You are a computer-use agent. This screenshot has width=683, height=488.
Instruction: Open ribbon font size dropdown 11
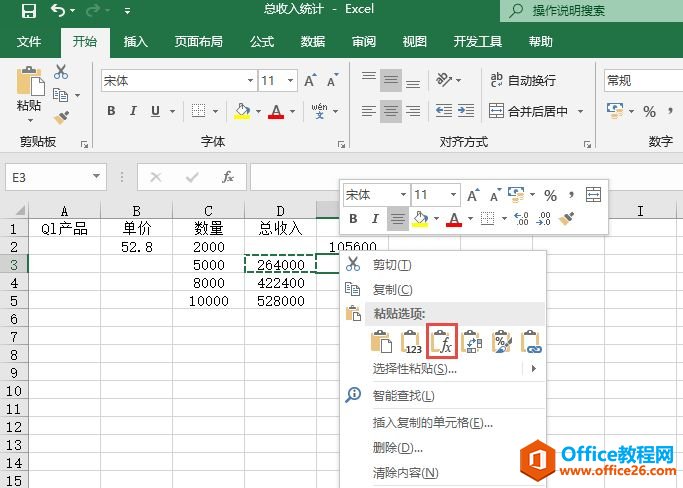coord(290,81)
